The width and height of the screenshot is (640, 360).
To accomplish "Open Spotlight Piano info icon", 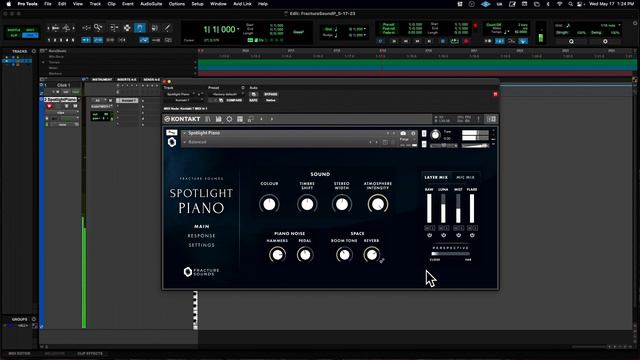I will click(413, 133).
